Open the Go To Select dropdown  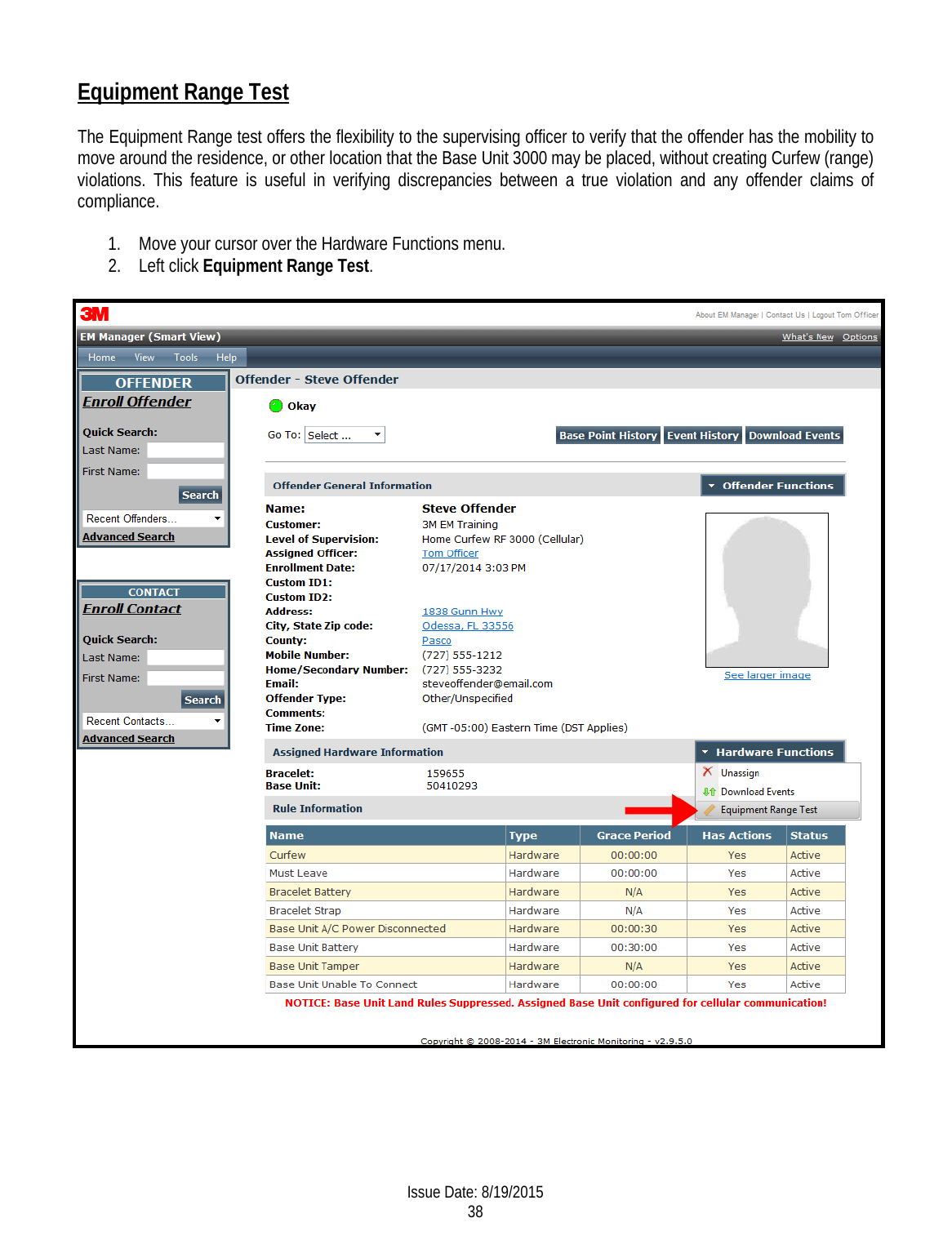click(345, 435)
